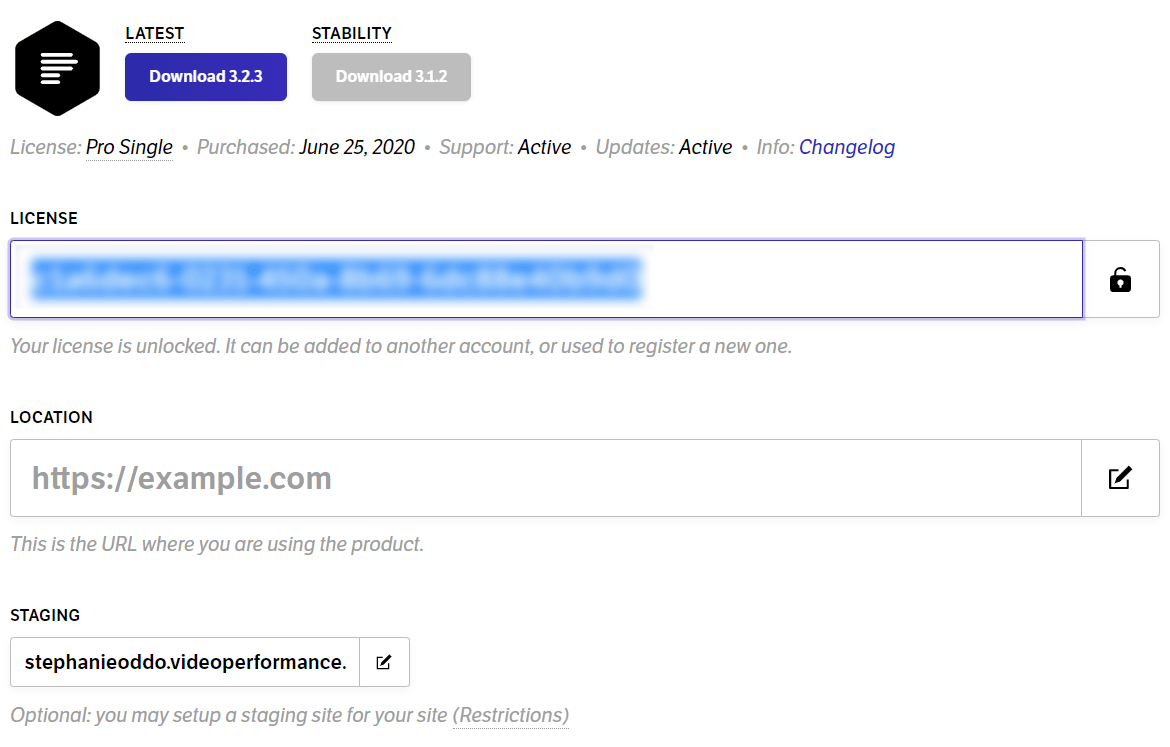The width and height of the screenshot is (1170, 747).
Task: Click the Purchased date June 25, 2020
Action: tap(357, 147)
